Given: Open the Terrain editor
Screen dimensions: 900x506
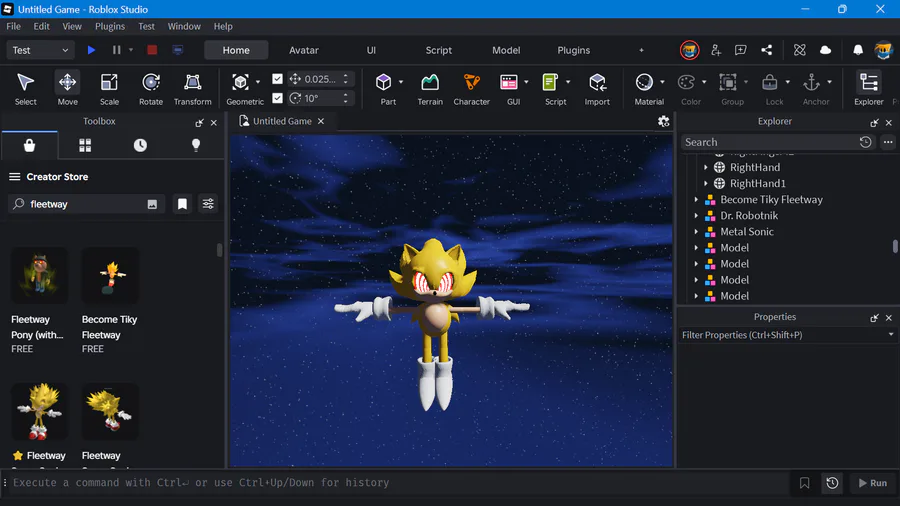Looking at the screenshot, I should (x=430, y=88).
